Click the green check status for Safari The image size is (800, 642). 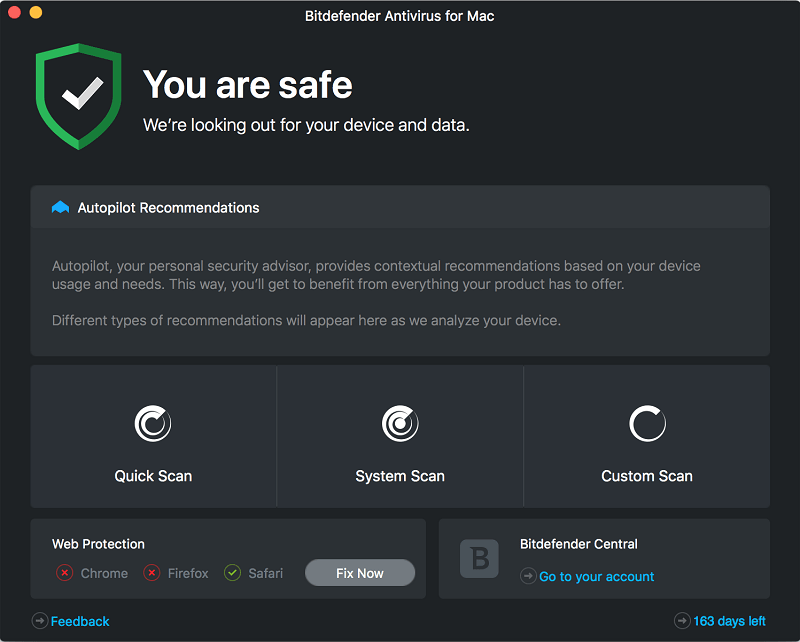(232, 573)
